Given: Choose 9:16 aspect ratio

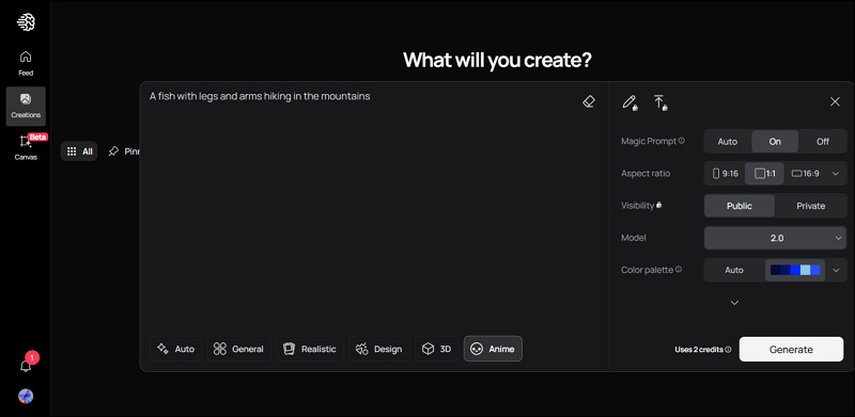Looking at the screenshot, I should click(x=725, y=173).
